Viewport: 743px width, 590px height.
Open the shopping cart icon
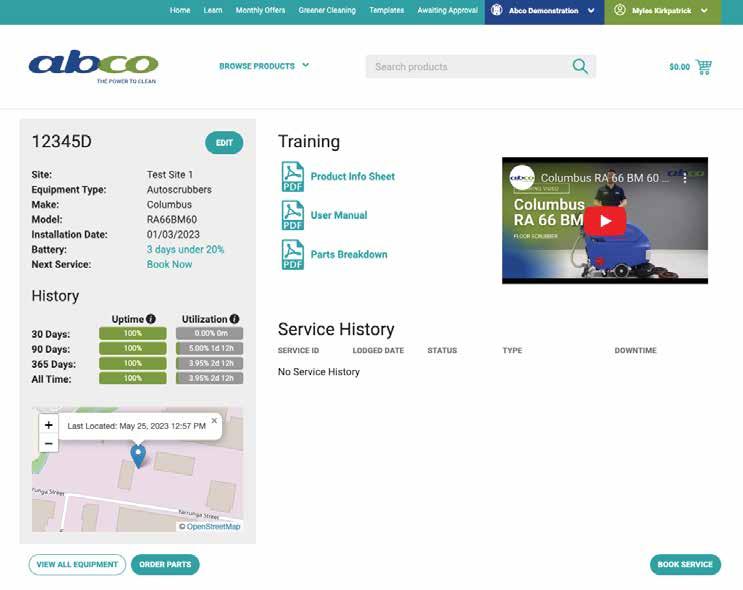(704, 67)
